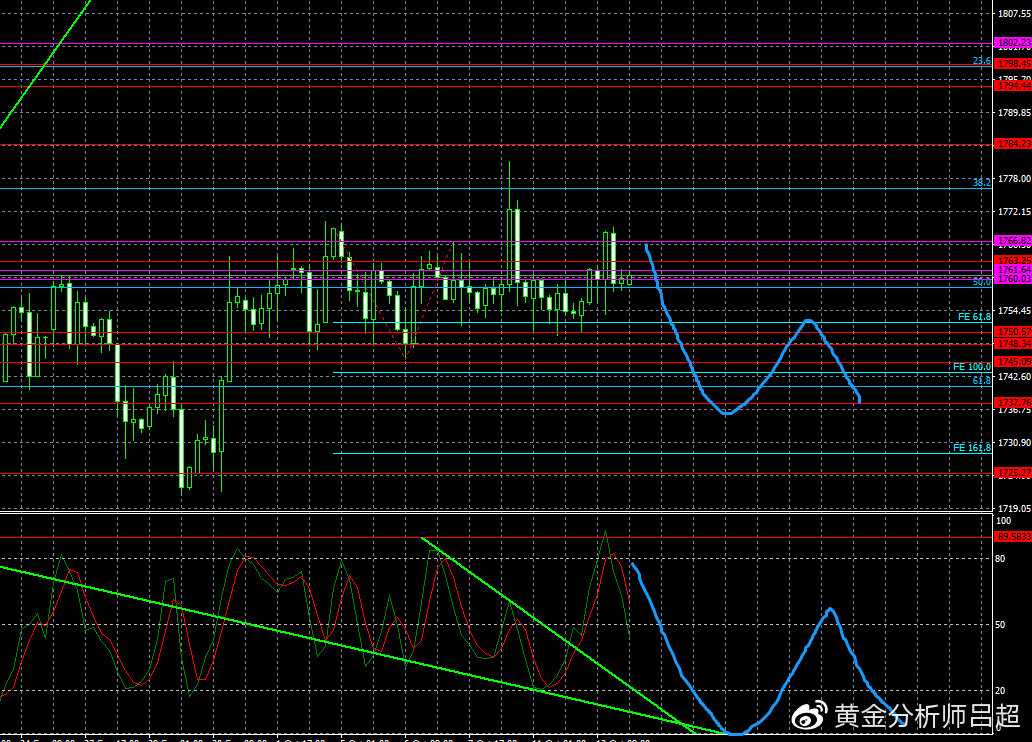Screen dimensions: 1032x742
Task: Click the 1742.60 price axis value
Action: (1014, 376)
